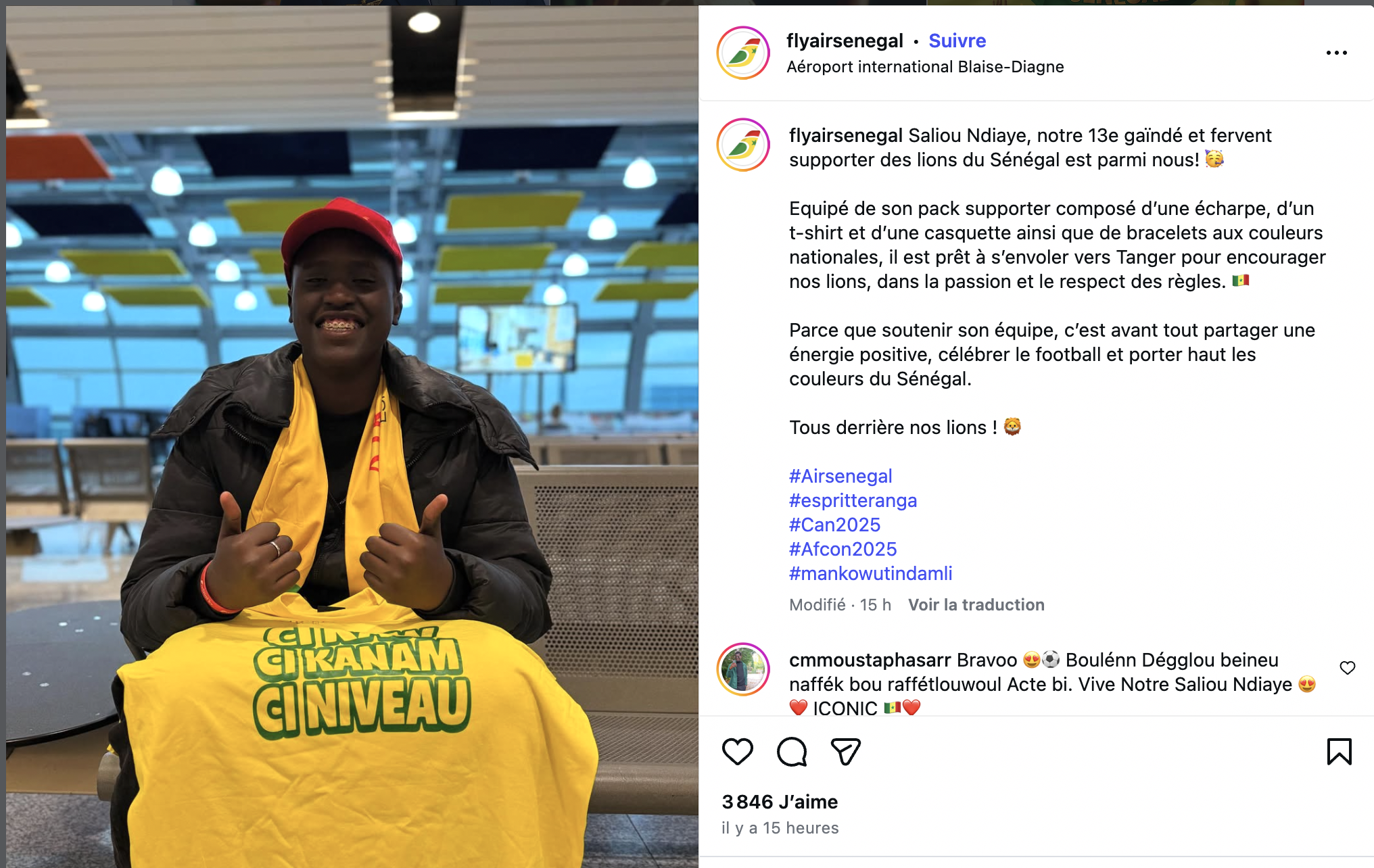This screenshot has width=1374, height=868.
Task: Share the post via paper plane icon
Action: tap(845, 752)
